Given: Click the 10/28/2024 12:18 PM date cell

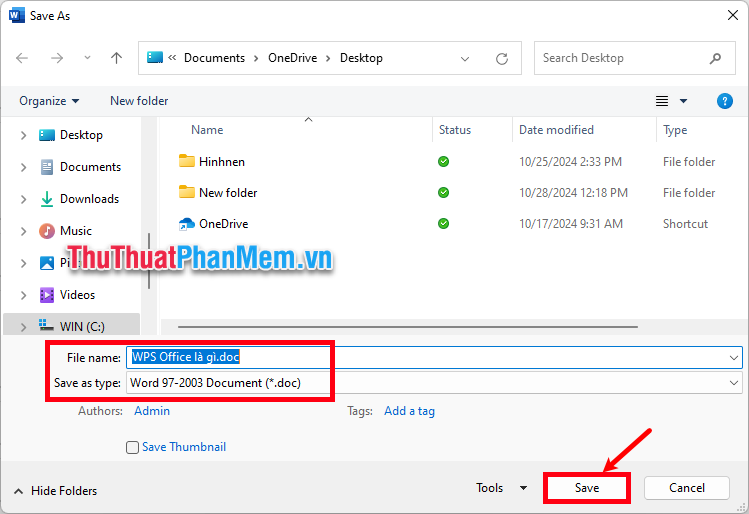Looking at the screenshot, I should [573, 193].
